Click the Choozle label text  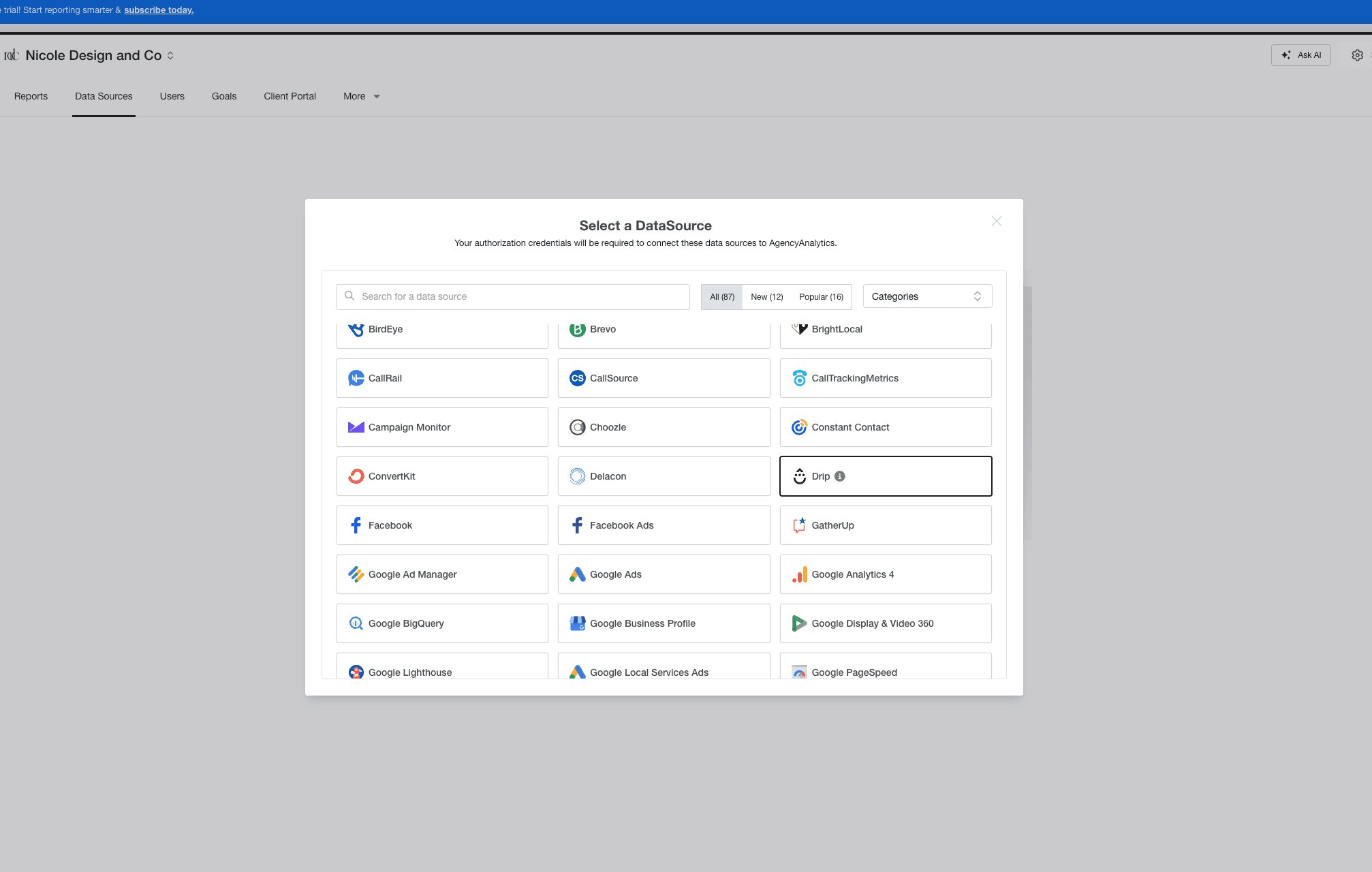click(608, 427)
